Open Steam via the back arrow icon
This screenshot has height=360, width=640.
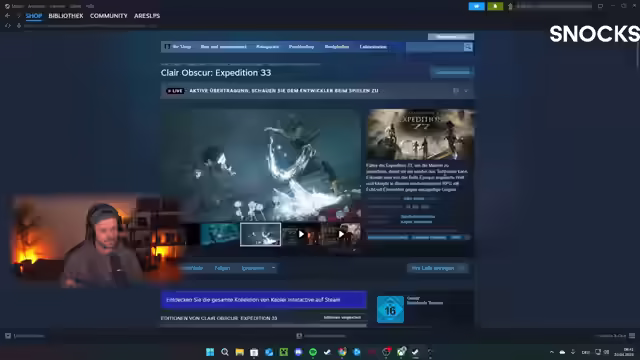pos(7,16)
